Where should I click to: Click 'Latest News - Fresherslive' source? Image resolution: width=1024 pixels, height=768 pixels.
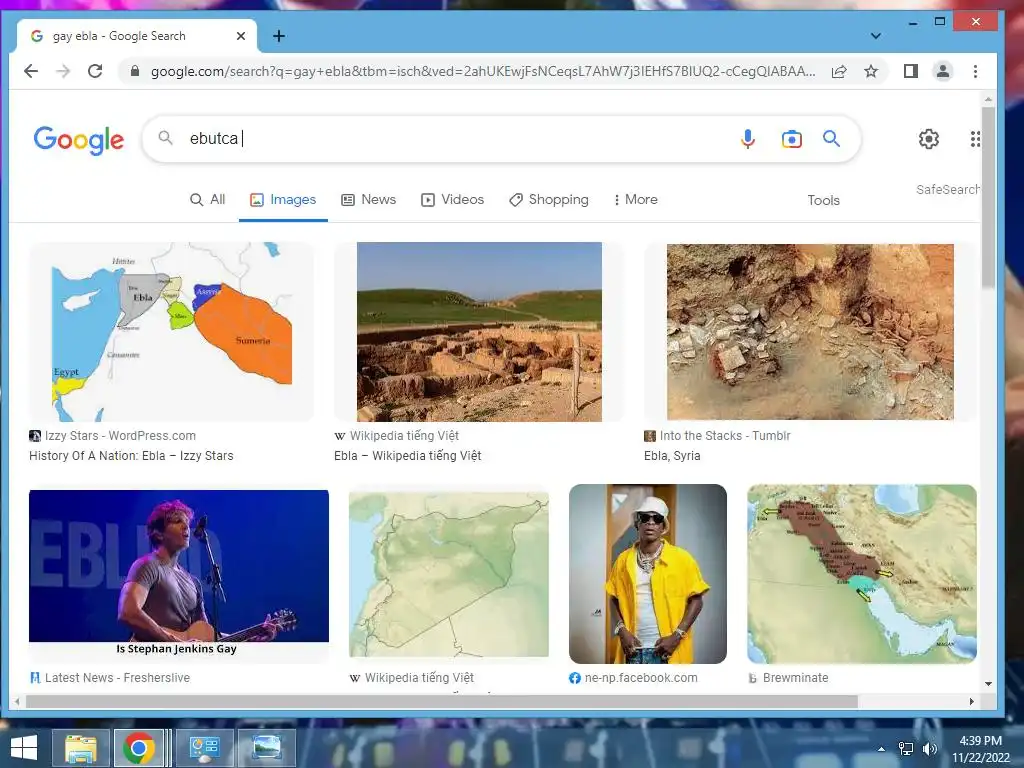click(x=118, y=678)
